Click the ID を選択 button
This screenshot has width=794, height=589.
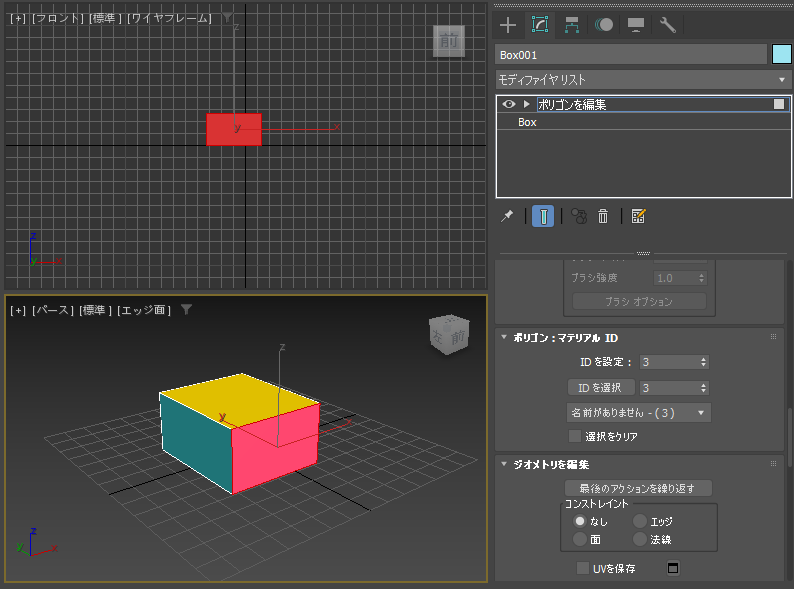point(601,387)
